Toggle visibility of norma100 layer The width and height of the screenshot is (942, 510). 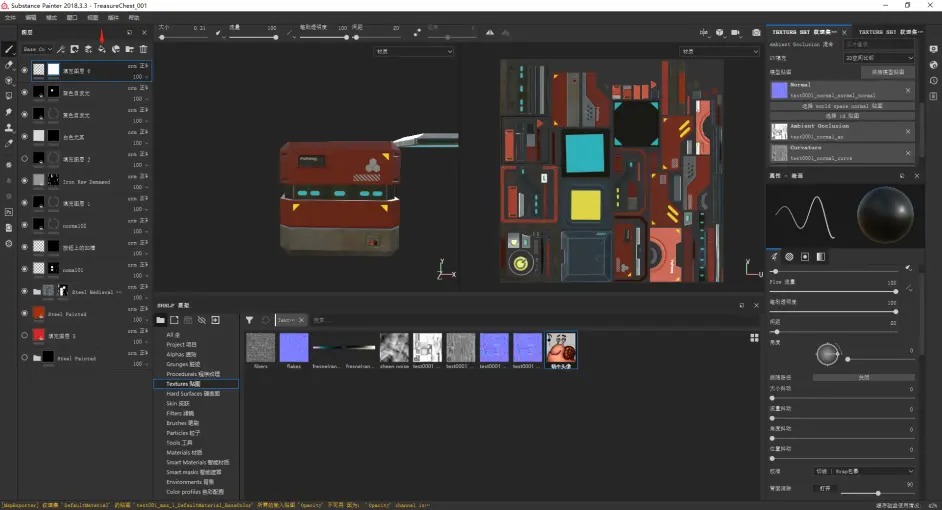click(x=24, y=225)
